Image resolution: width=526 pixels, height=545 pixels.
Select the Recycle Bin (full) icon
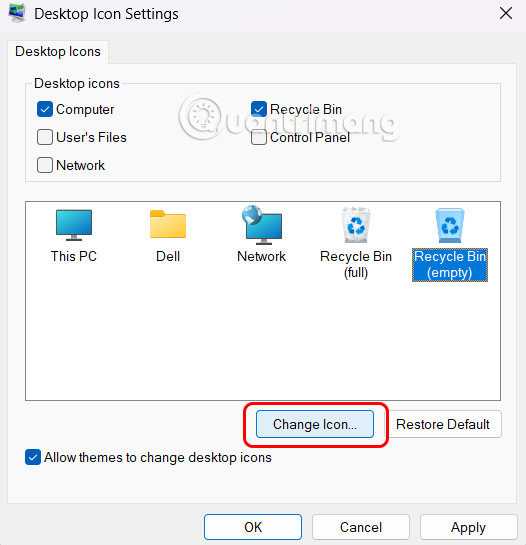[x=356, y=225]
